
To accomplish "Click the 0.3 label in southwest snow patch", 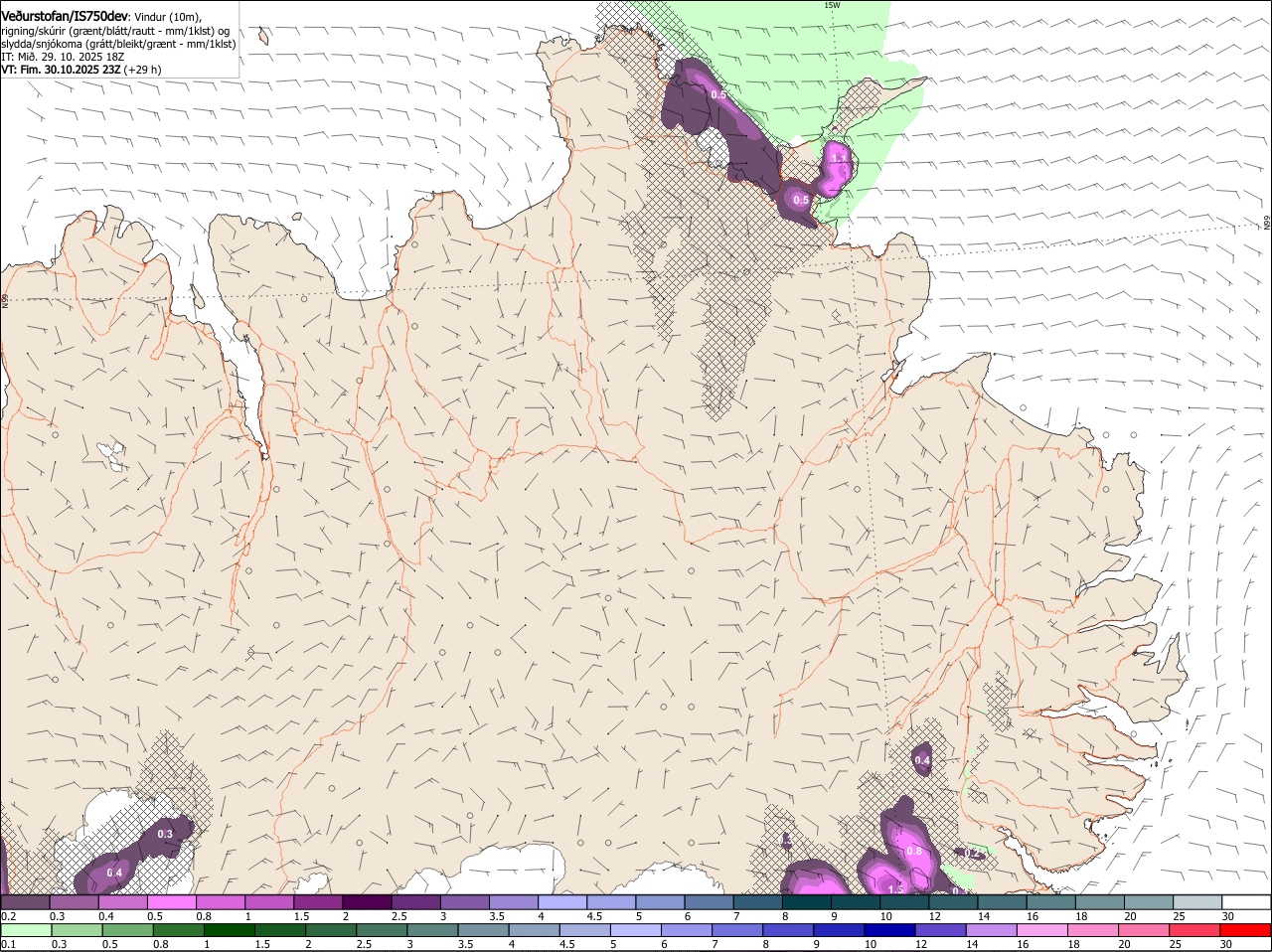I will [165, 834].
